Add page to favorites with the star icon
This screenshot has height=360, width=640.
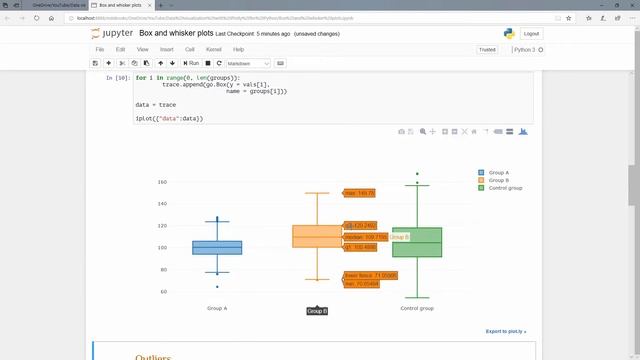pyautogui.click(x=569, y=18)
